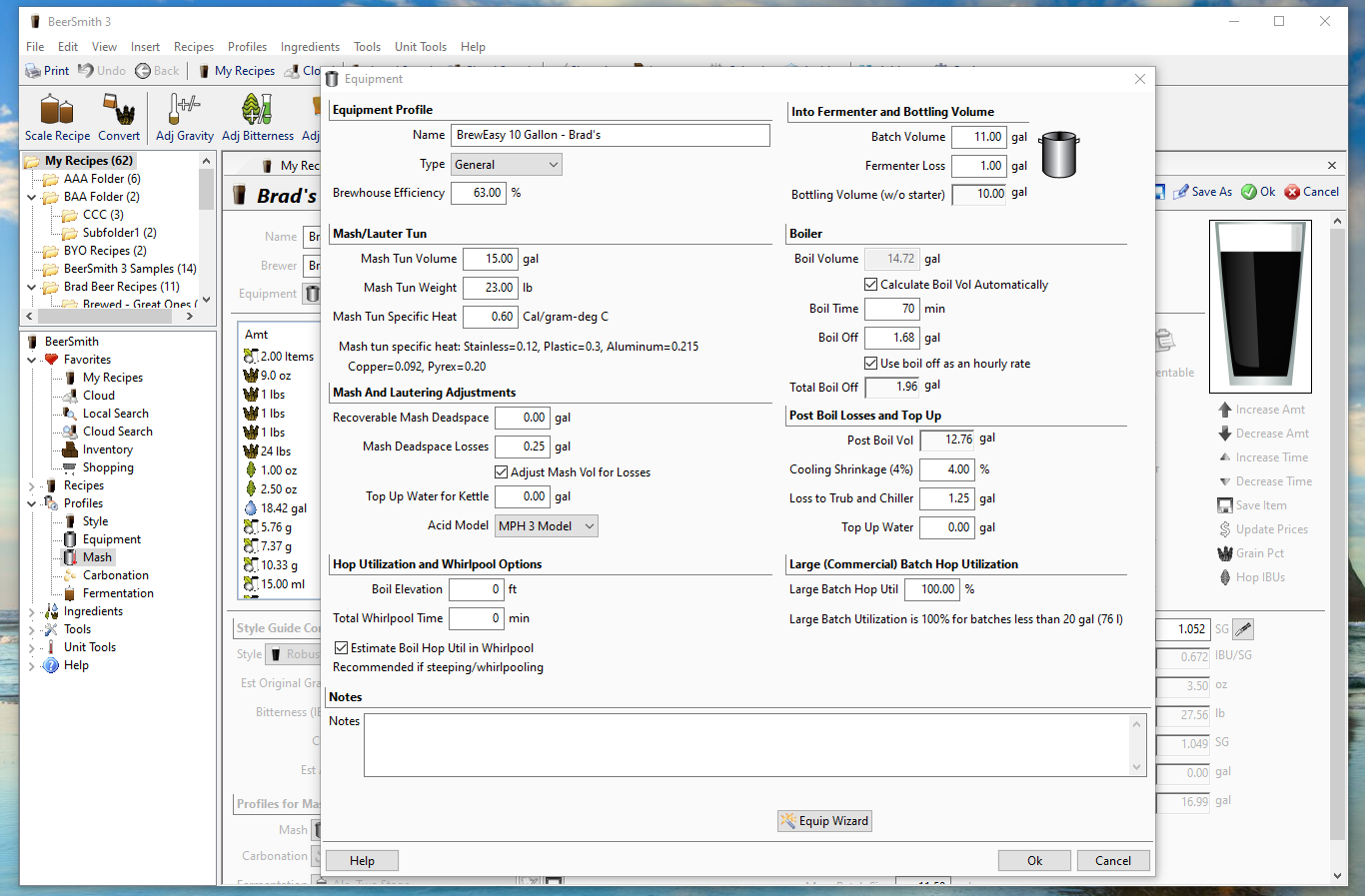Expand the Ingredients tree node

point(32,611)
